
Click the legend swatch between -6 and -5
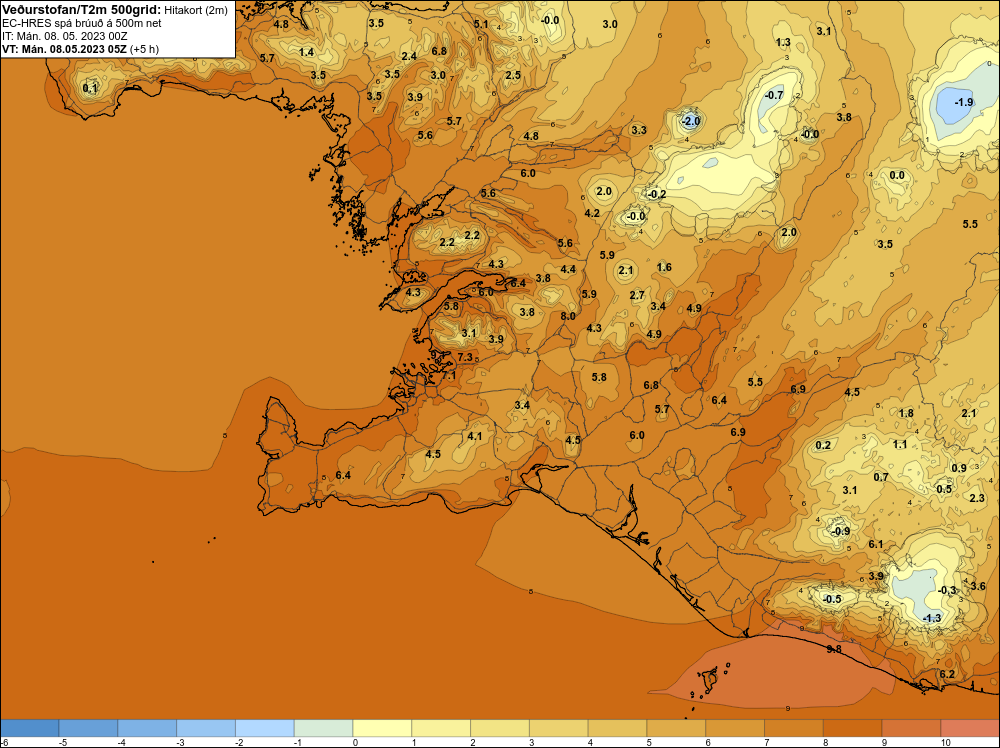coord(29,728)
